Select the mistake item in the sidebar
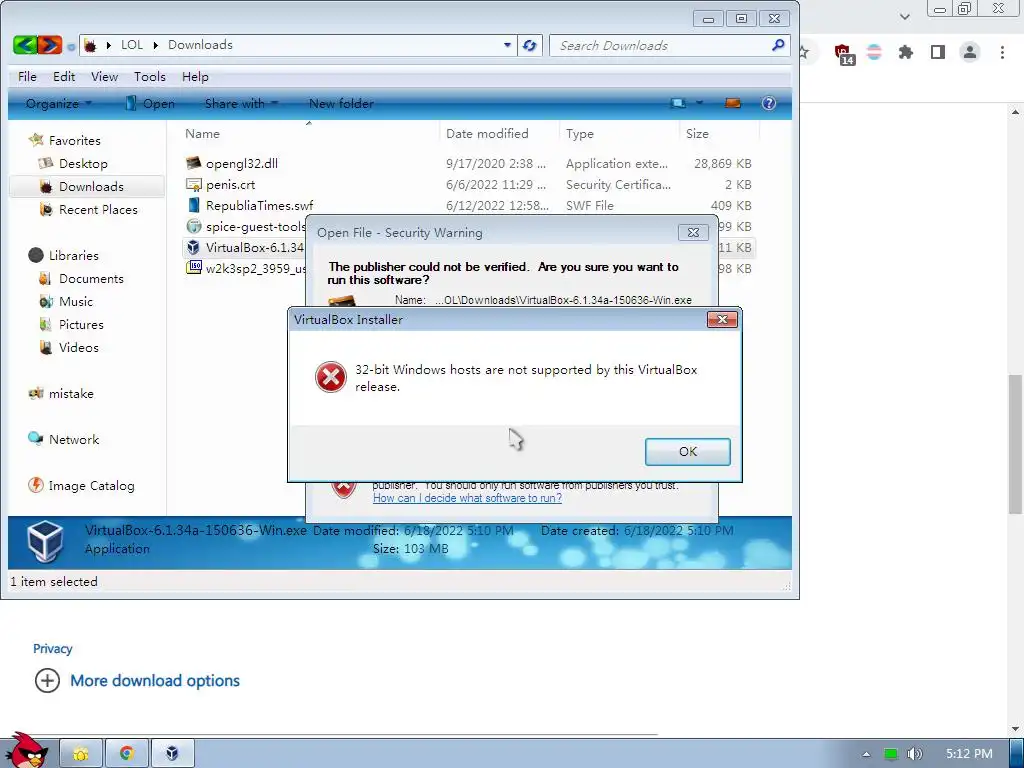Viewport: 1024px width, 768px height. (x=61, y=394)
